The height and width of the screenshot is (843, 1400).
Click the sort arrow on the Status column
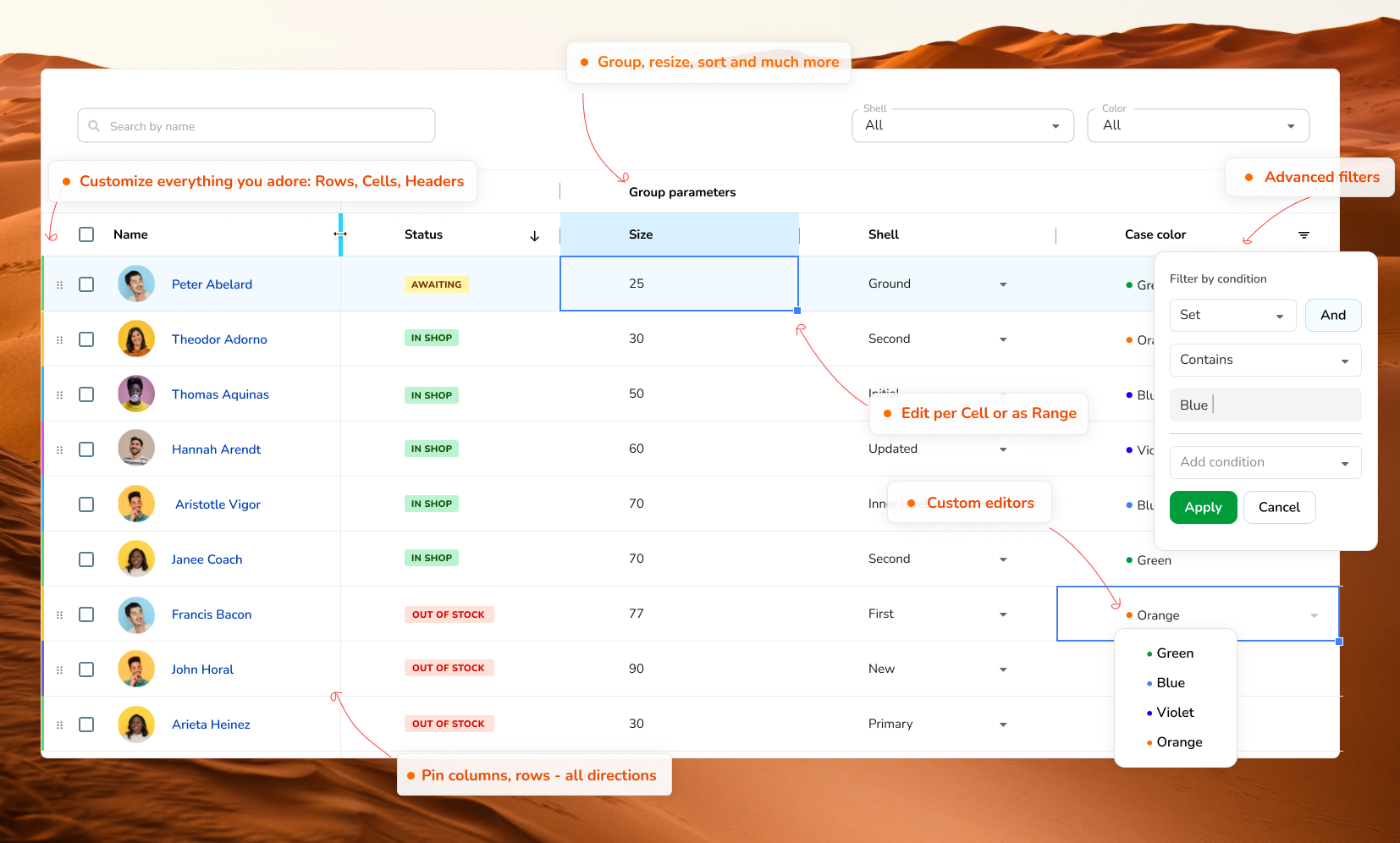[534, 236]
